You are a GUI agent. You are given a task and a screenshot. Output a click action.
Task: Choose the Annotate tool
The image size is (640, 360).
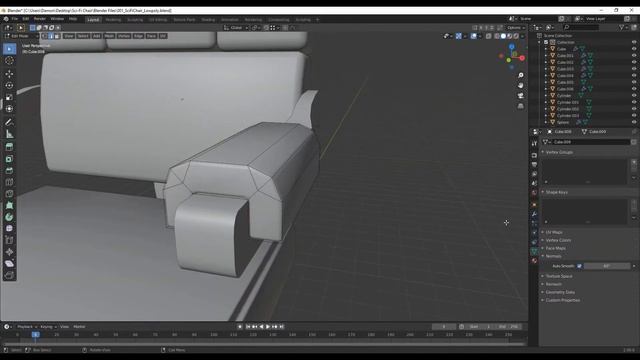tap(9, 122)
